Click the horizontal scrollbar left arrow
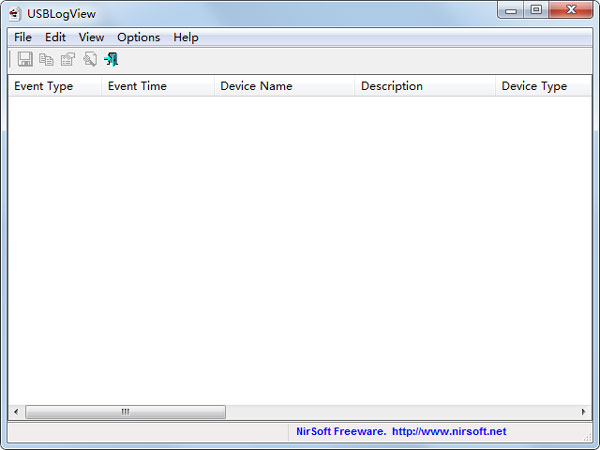Image resolution: width=600 pixels, height=450 pixels. click(15, 411)
